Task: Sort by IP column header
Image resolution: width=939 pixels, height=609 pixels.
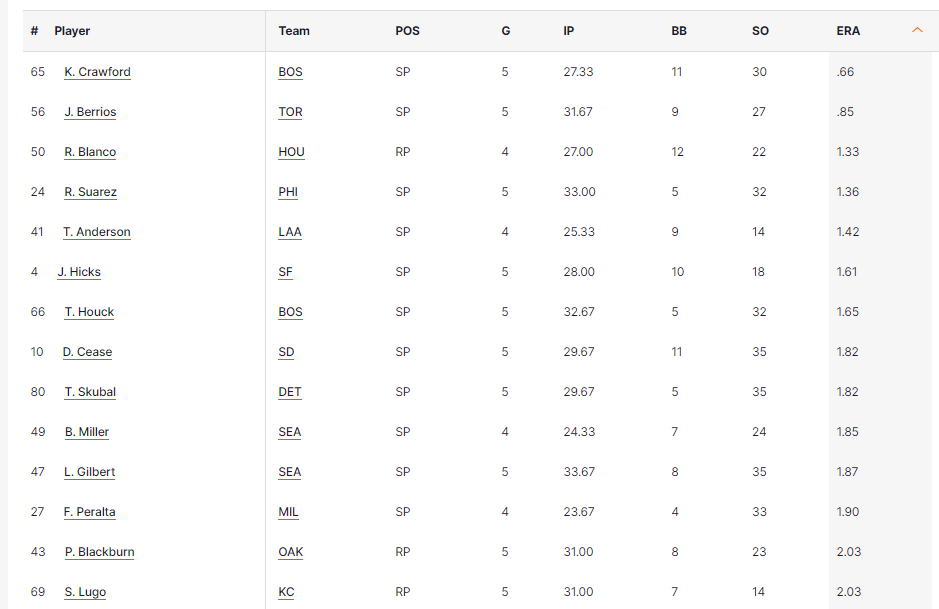Action: (x=568, y=31)
